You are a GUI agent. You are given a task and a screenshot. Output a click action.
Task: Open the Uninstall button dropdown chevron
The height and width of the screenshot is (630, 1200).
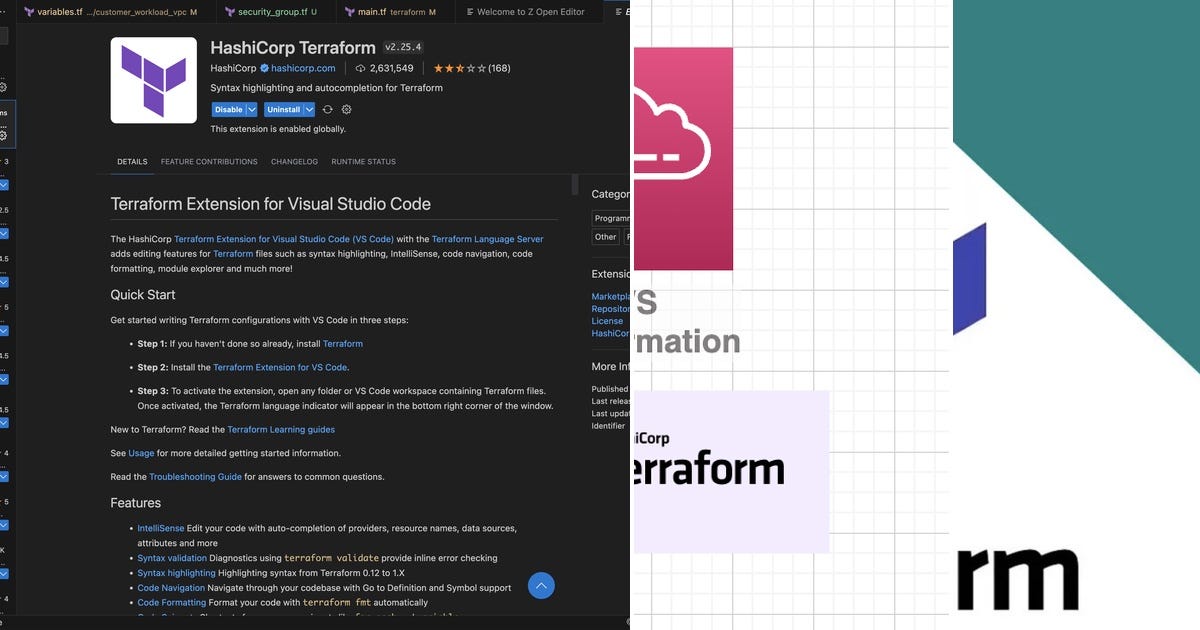[x=308, y=109]
